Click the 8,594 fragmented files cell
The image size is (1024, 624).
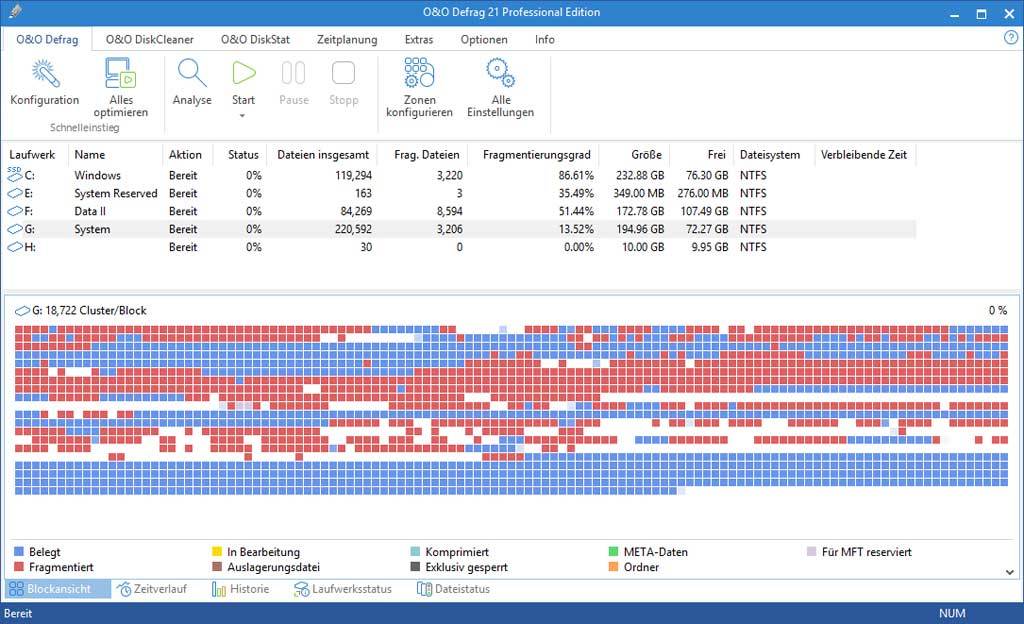tap(449, 211)
